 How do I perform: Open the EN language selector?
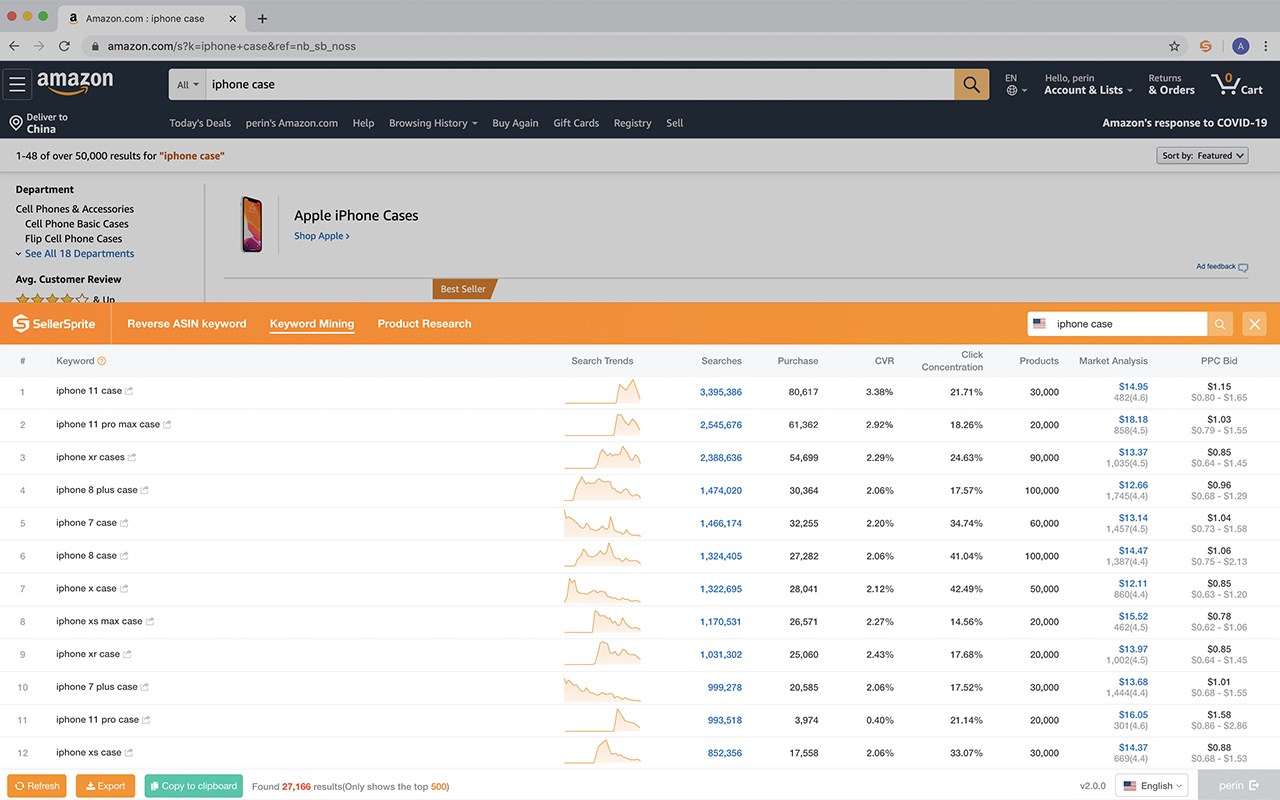[x=1015, y=84]
